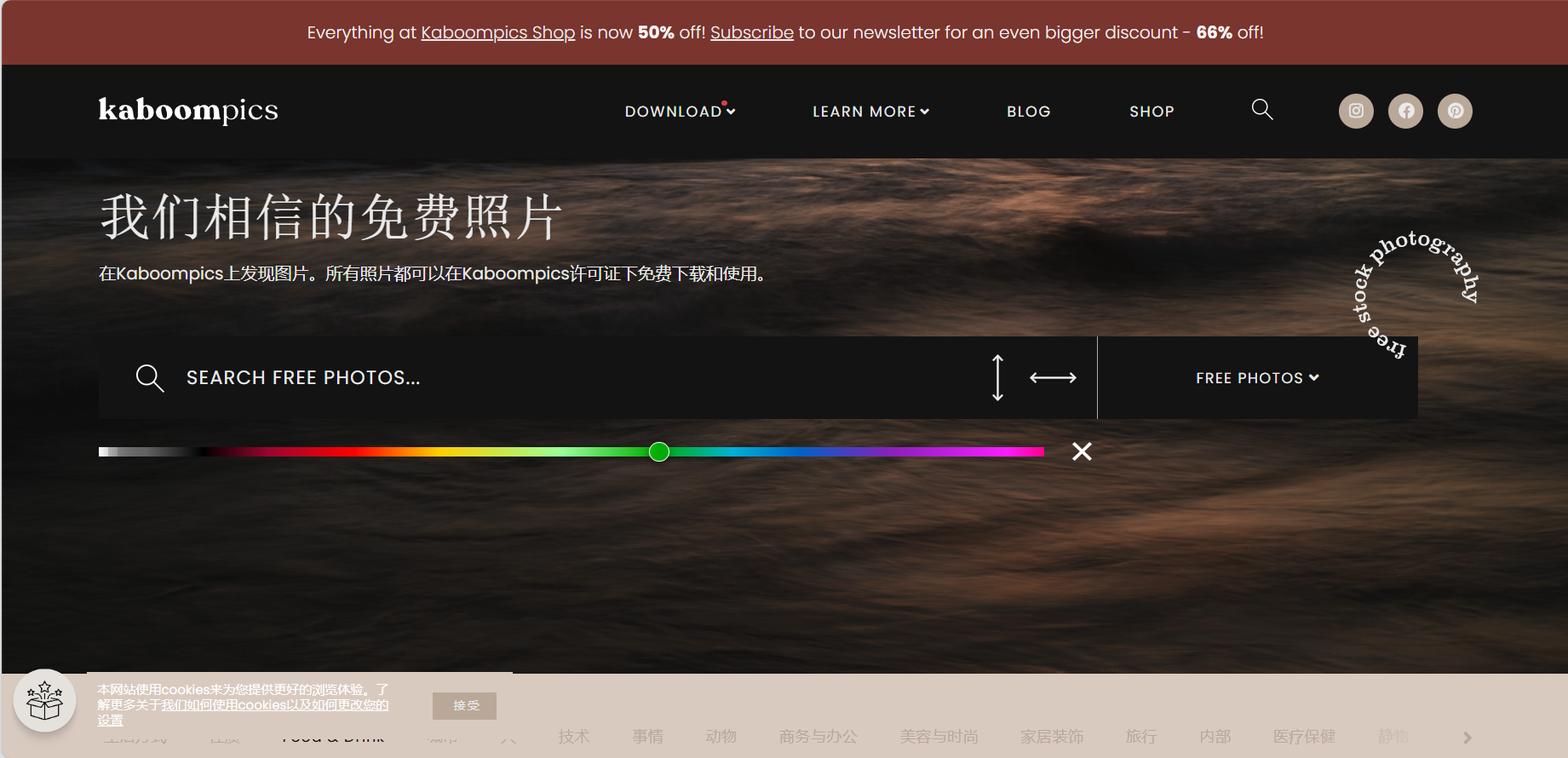Click the header search magnifier icon
This screenshot has height=758, width=1568.
pos(1262,109)
